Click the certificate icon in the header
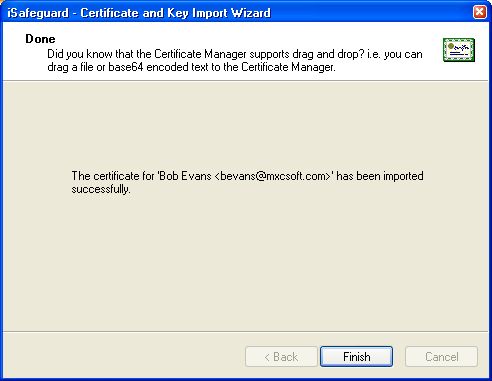492x381 pixels. [x=459, y=50]
